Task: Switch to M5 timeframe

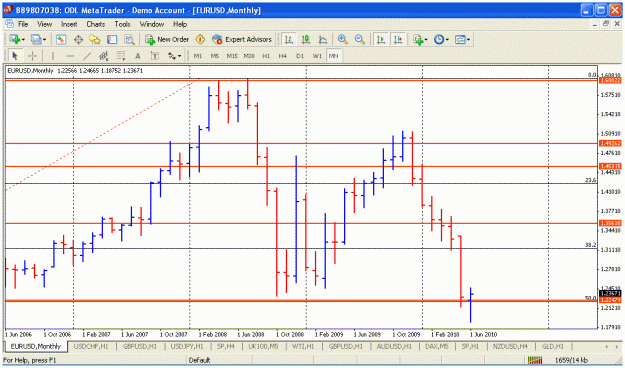Action: click(x=215, y=56)
